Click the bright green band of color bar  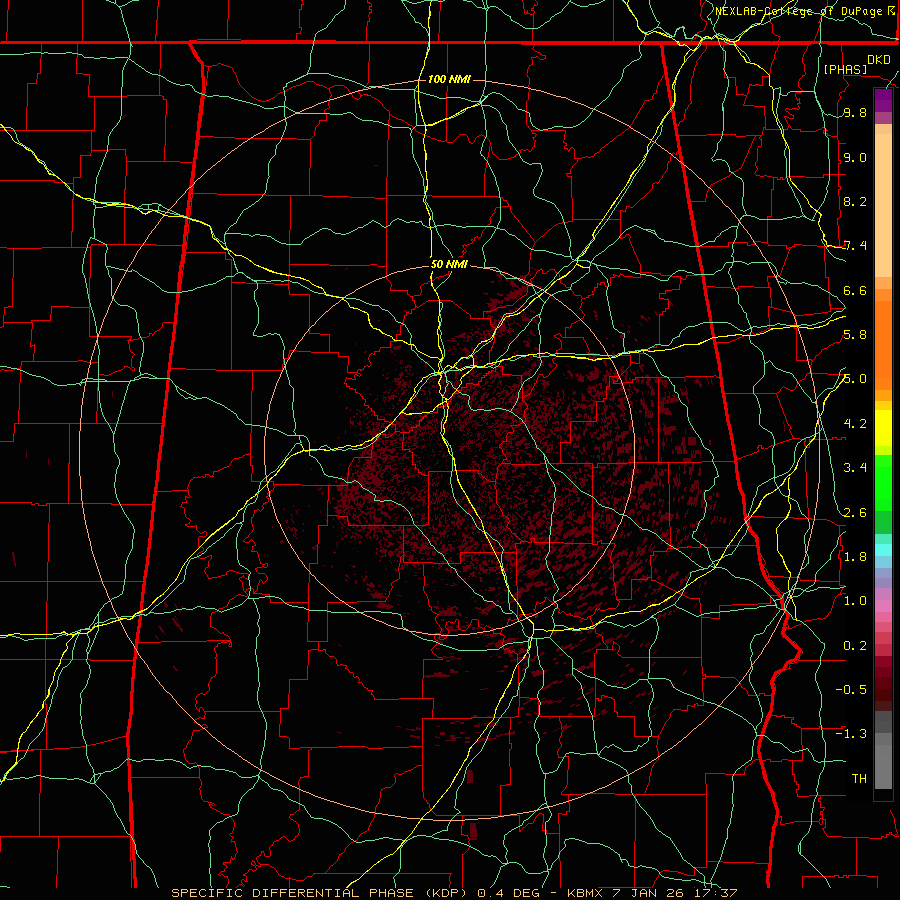click(x=883, y=483)
